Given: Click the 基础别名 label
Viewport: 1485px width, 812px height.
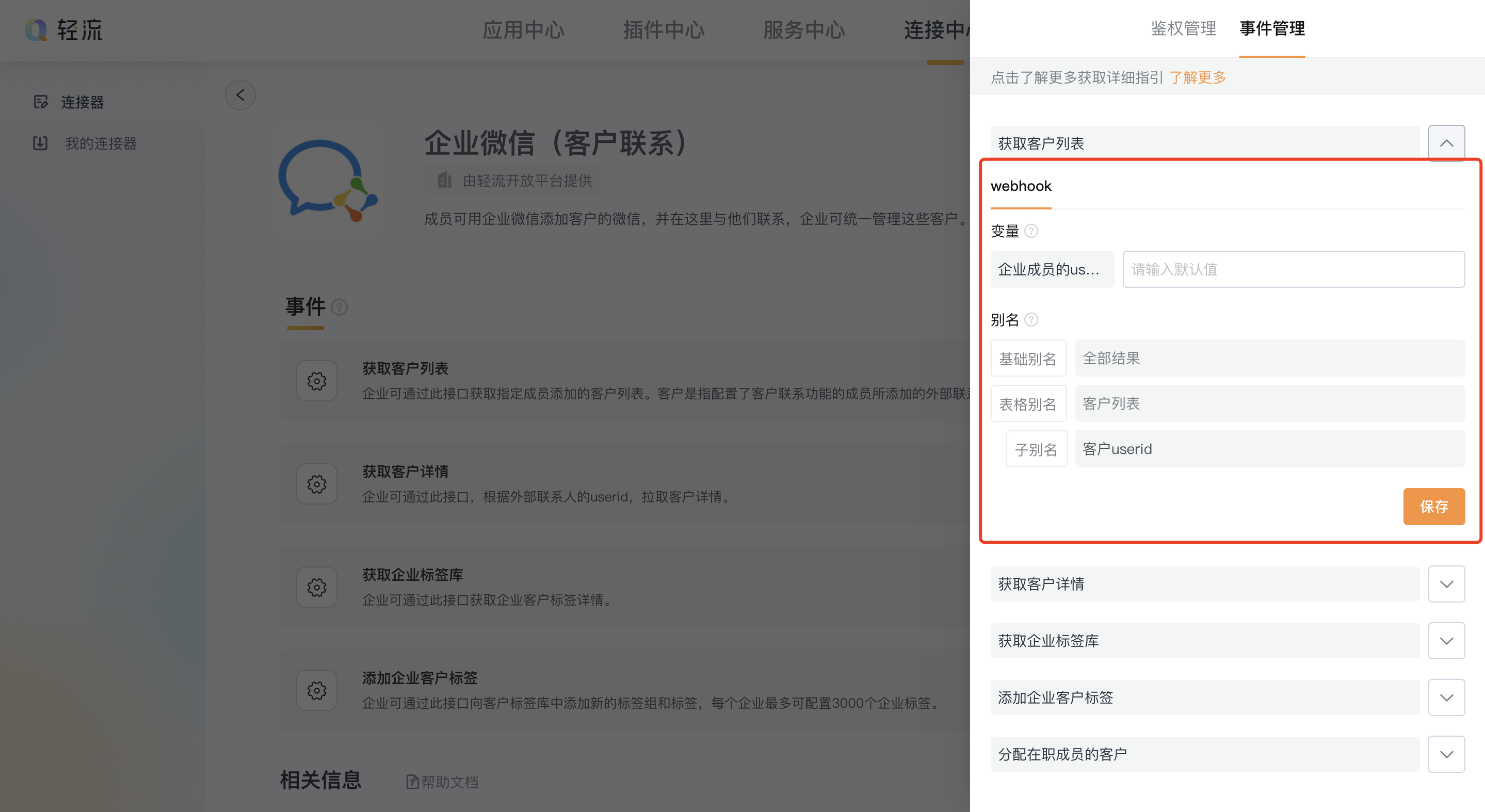Looking at the screenshot, I should coord(1028,359).
